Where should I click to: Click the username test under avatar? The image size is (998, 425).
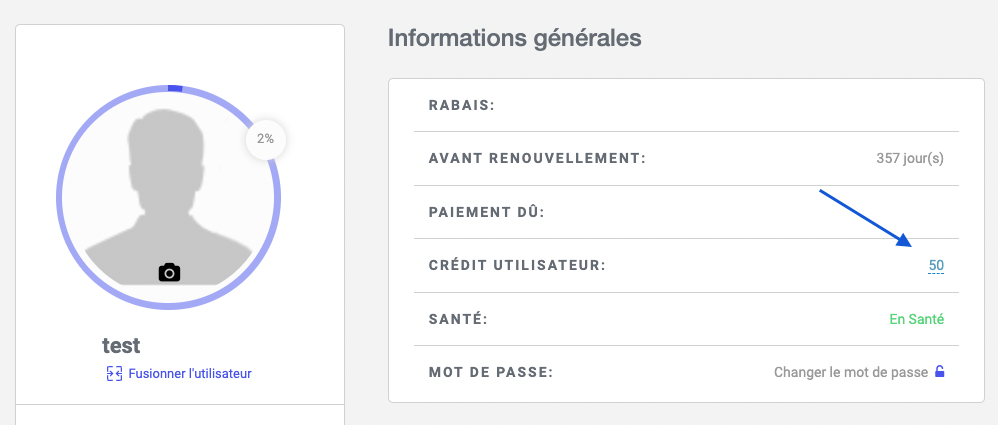tap(121, 346)
